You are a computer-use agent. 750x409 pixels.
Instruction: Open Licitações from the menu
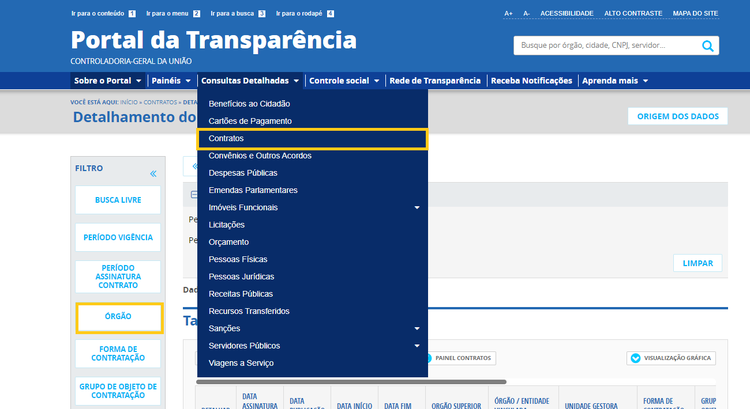(x=226, y=225)
